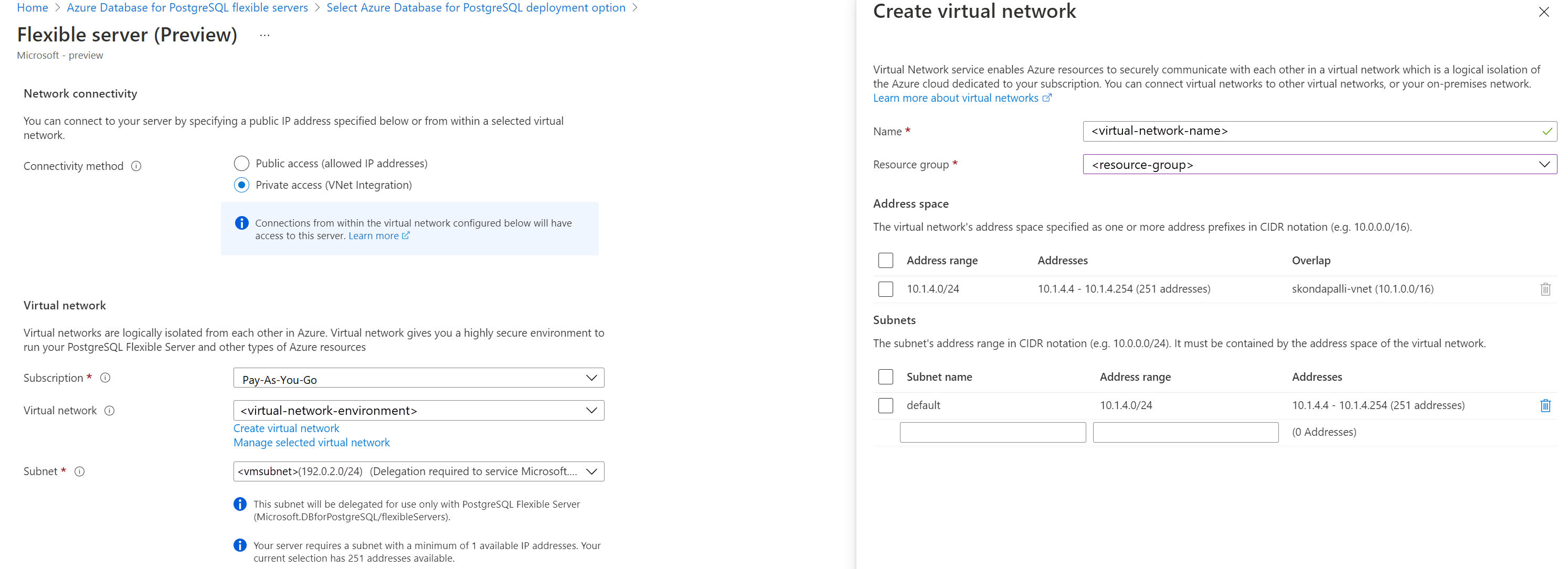Screen dimensions: 1568x569
Task: Click the Subnet field info icon
Action: point(80,471)
